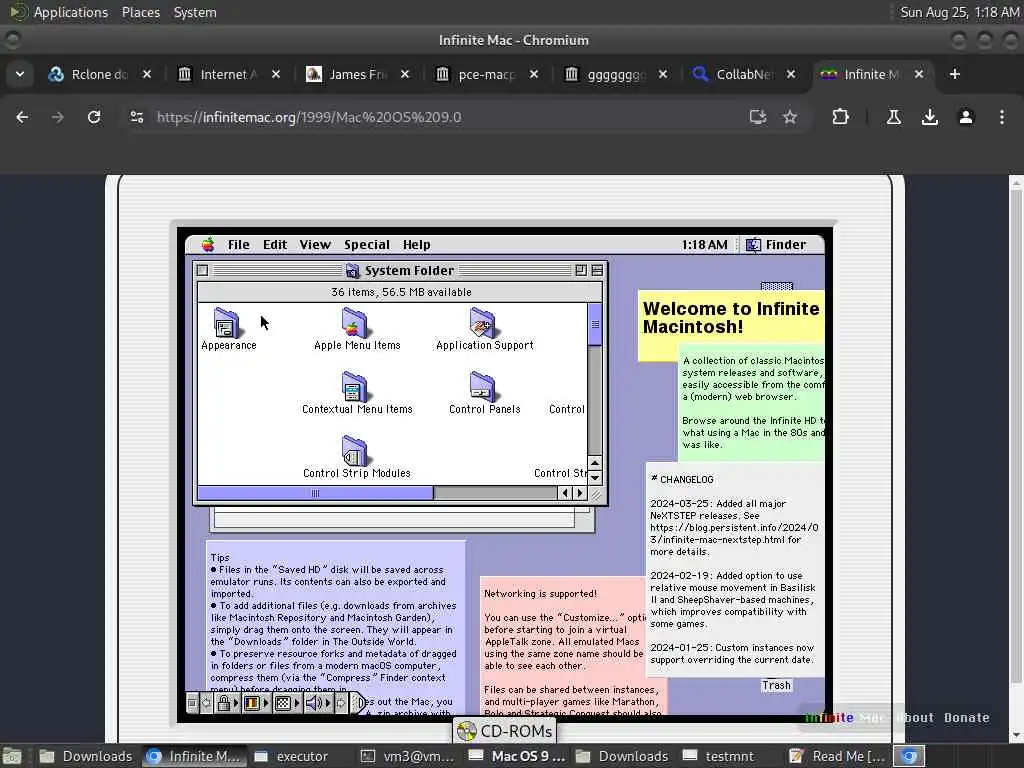Click the scroll down arrow in System Folder
Viewport: 1024px width, 768px height.
click(595, 477)
